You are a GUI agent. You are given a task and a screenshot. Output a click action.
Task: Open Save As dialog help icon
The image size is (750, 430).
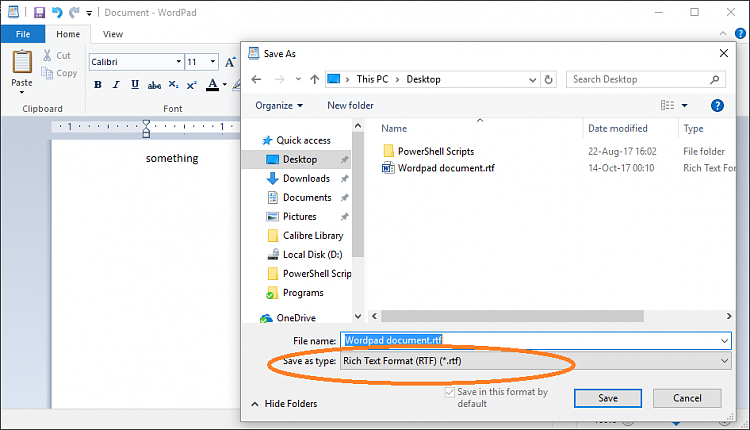coord(717,106)
